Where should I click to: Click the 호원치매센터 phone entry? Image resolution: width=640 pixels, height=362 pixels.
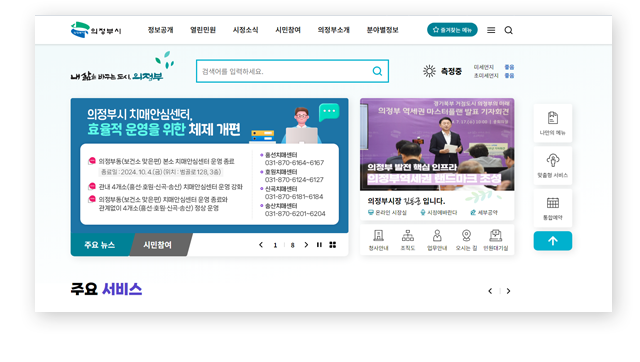pos(292,176)
